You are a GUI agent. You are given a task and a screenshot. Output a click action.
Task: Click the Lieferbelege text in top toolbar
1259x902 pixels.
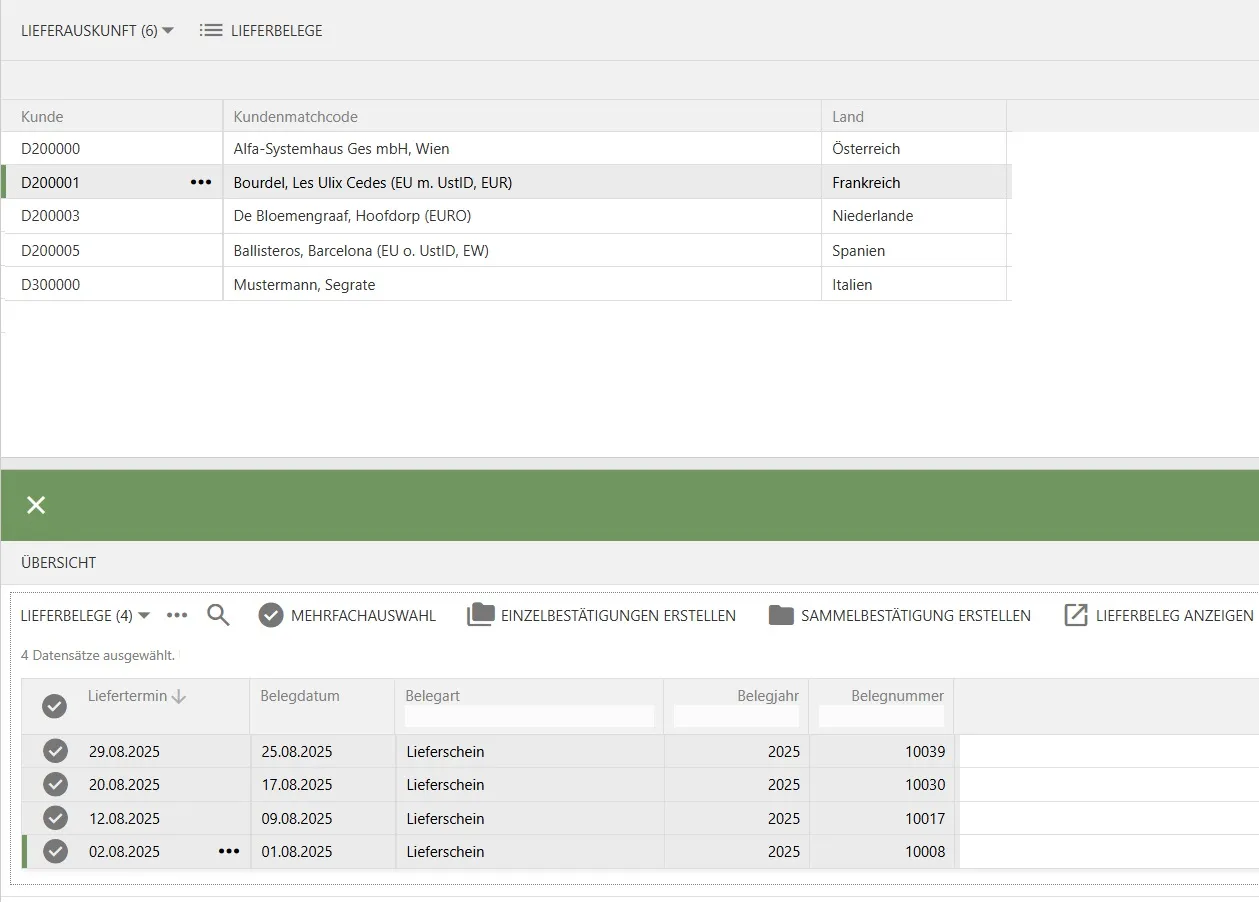pos(276,30)
